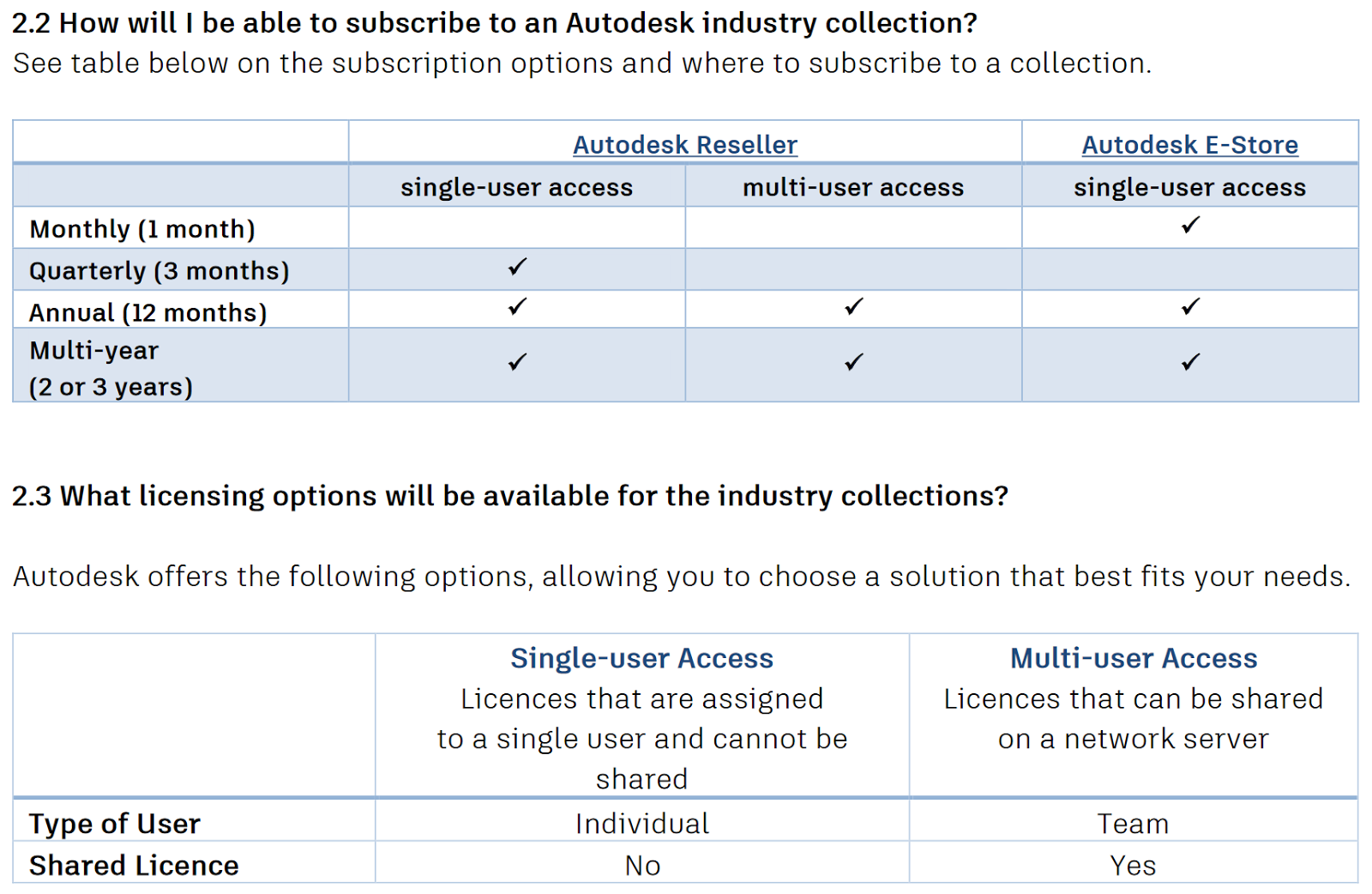Open the Autodesk Reseller link
The height and width of the screenshot is (894, 1372).
click(x=685, y=144)
